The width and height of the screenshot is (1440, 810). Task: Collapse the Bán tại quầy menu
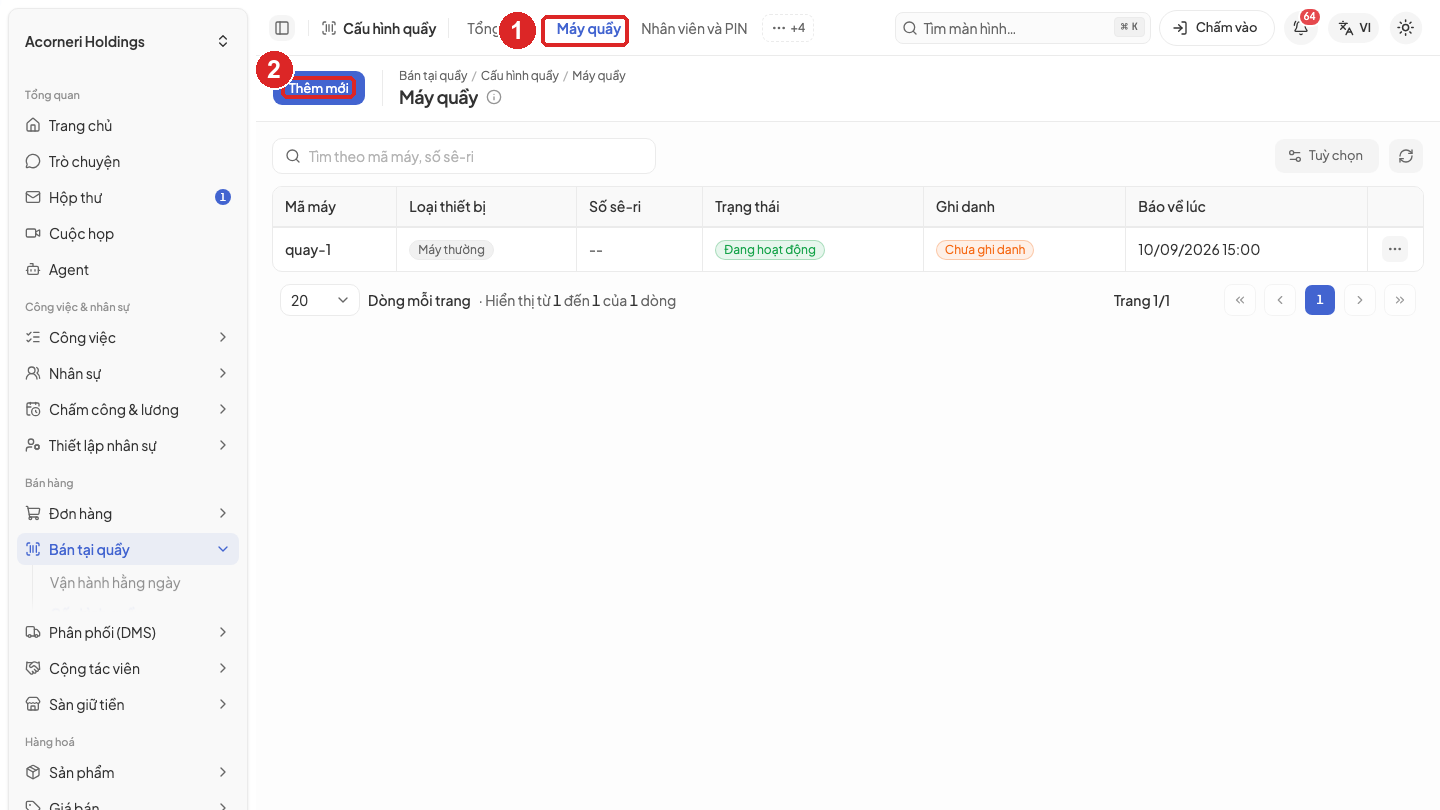point(128,550)
